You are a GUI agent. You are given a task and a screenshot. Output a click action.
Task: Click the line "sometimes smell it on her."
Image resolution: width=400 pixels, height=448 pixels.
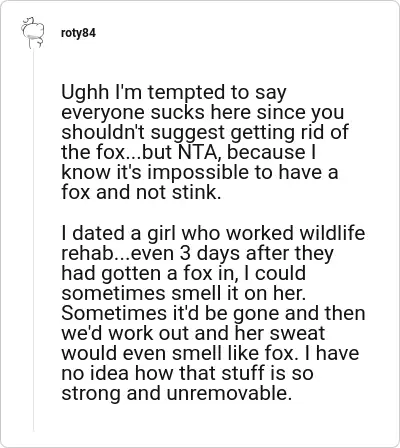[184, 293]
